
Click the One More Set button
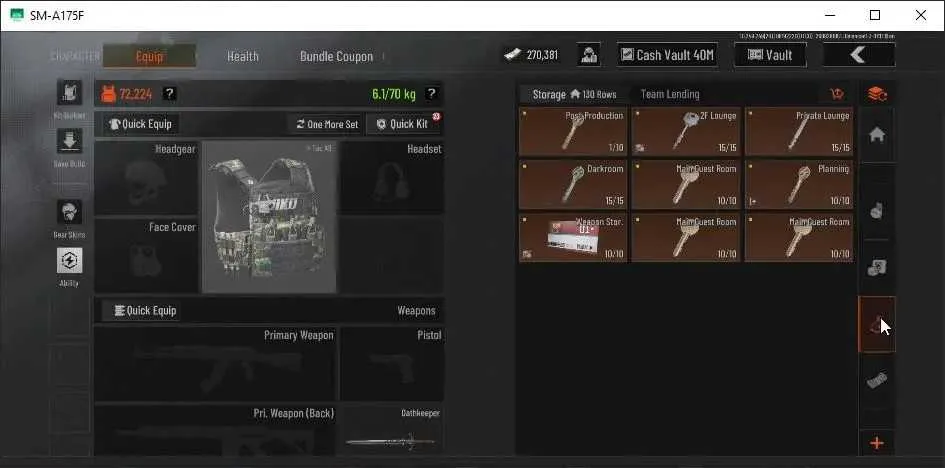point(327,124)
